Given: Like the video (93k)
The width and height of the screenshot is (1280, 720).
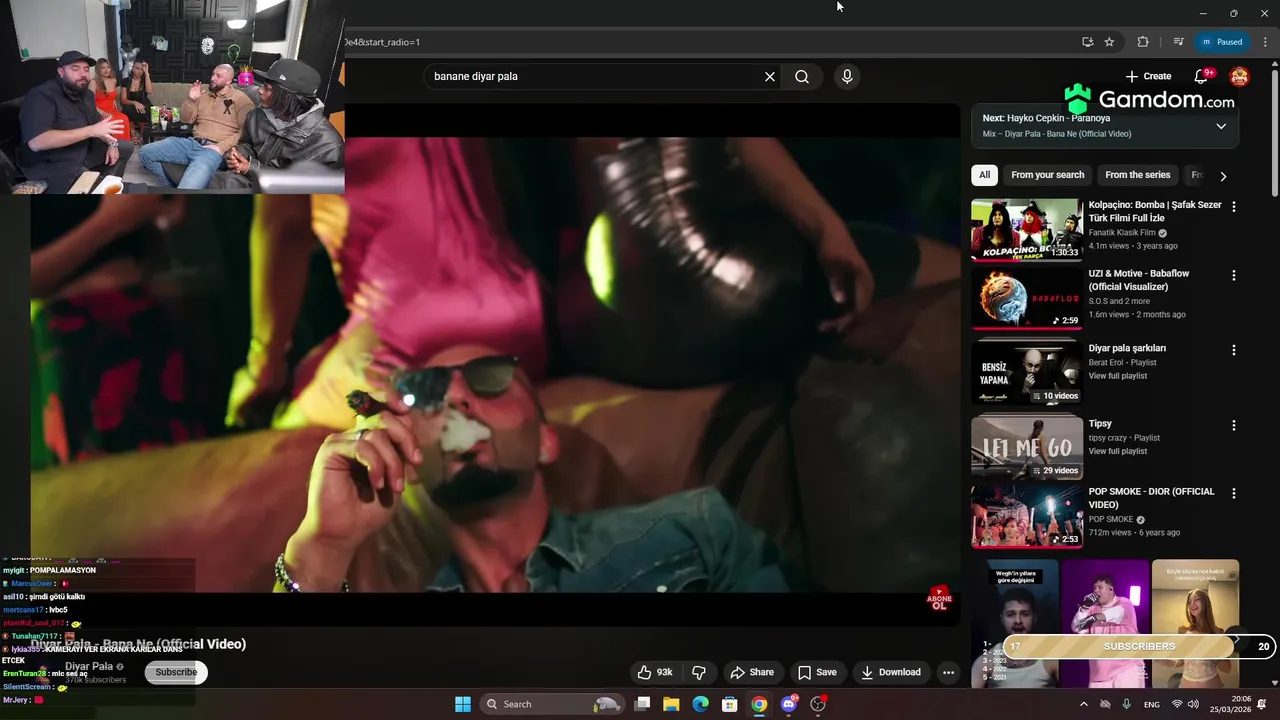Looking at the screenshot, I should (655, 672).
